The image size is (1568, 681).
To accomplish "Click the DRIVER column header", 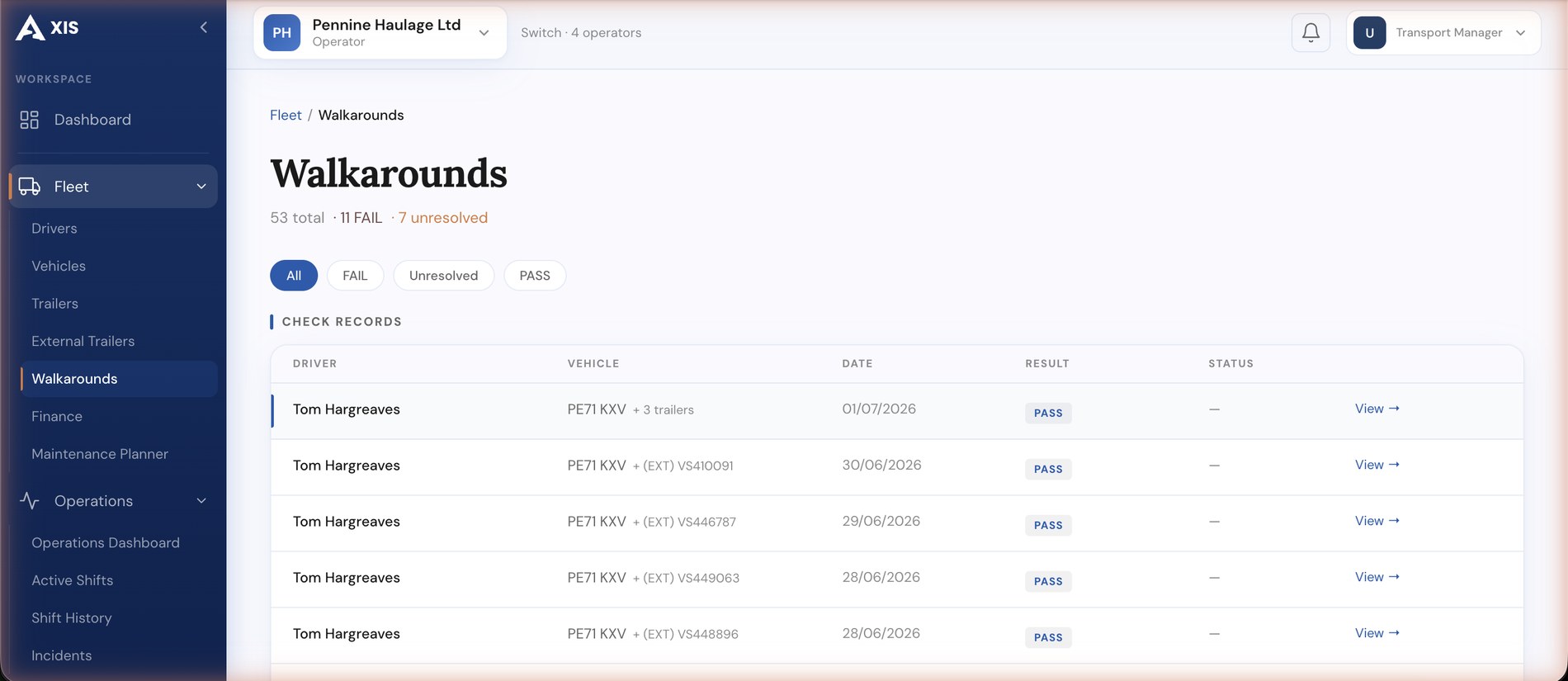I will [x=314, y=364].
